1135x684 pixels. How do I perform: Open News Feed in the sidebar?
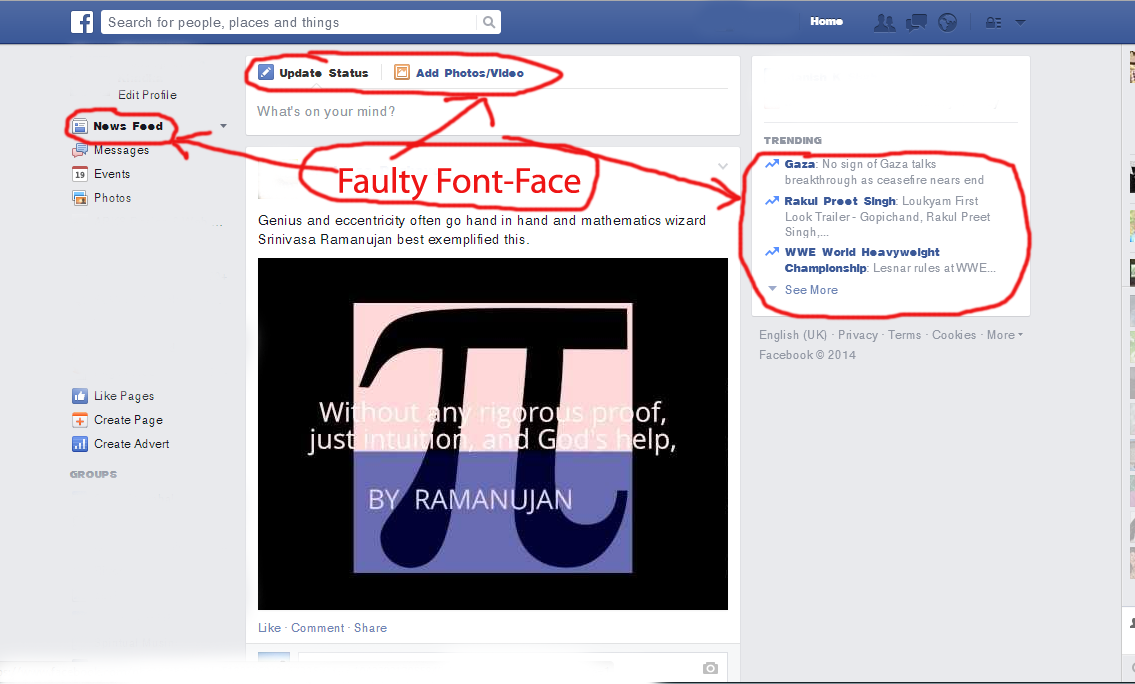127,126
